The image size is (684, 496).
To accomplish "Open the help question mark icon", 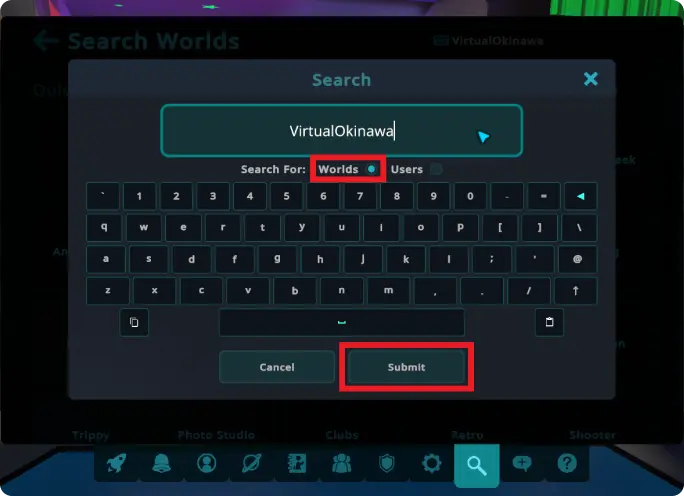I will pyautogui.click(x=567, y=463).
